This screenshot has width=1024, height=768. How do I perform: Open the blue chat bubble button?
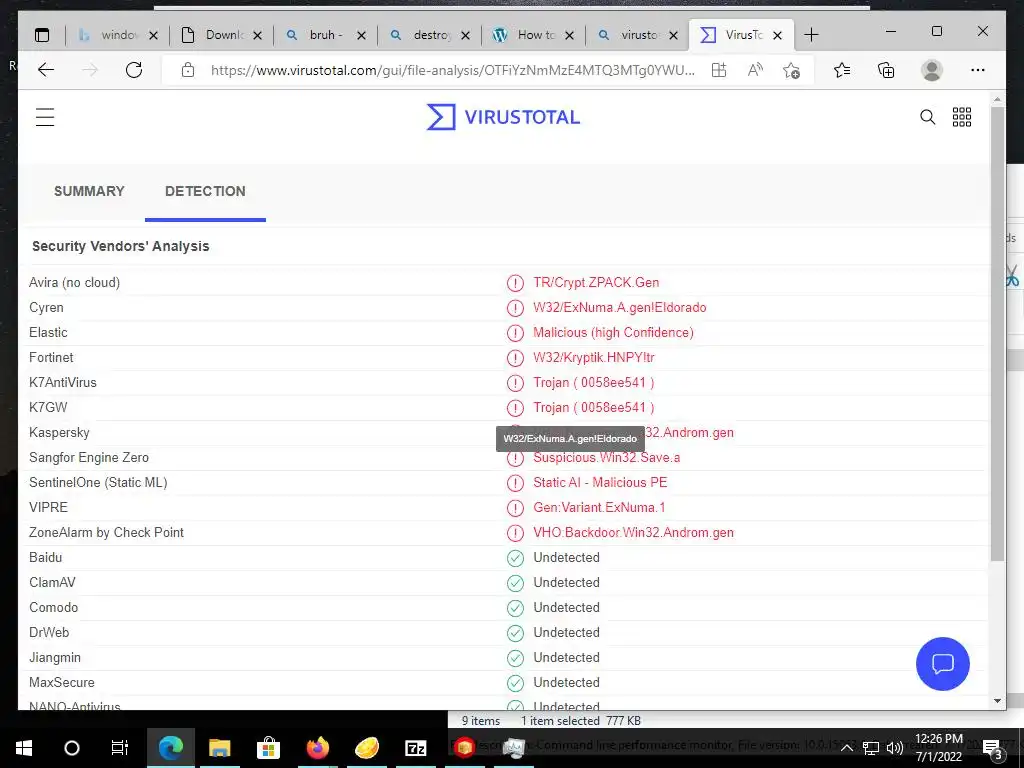coord(942,664)
